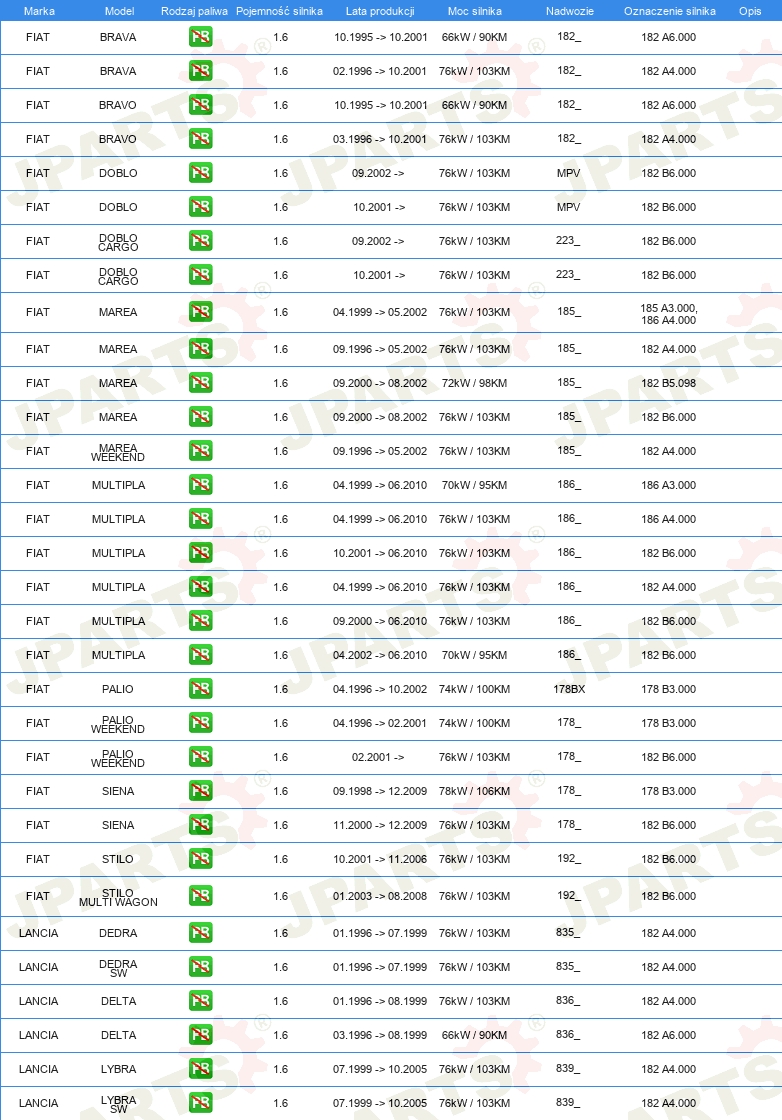Click production years 10.2001 -> 06.2010
Viewport: 782px width, 1120px height.
[380, 553]
